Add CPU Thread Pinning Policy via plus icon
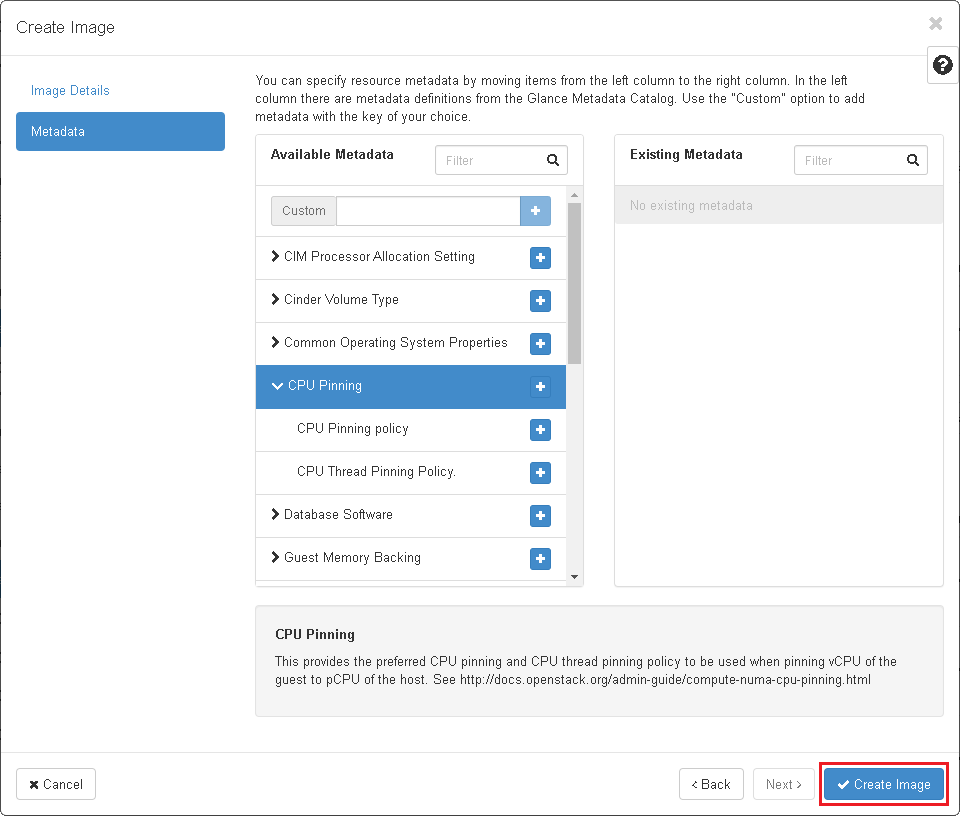This screenshot has width=960, height=816. pyautogui.click(x=540, y=473)
